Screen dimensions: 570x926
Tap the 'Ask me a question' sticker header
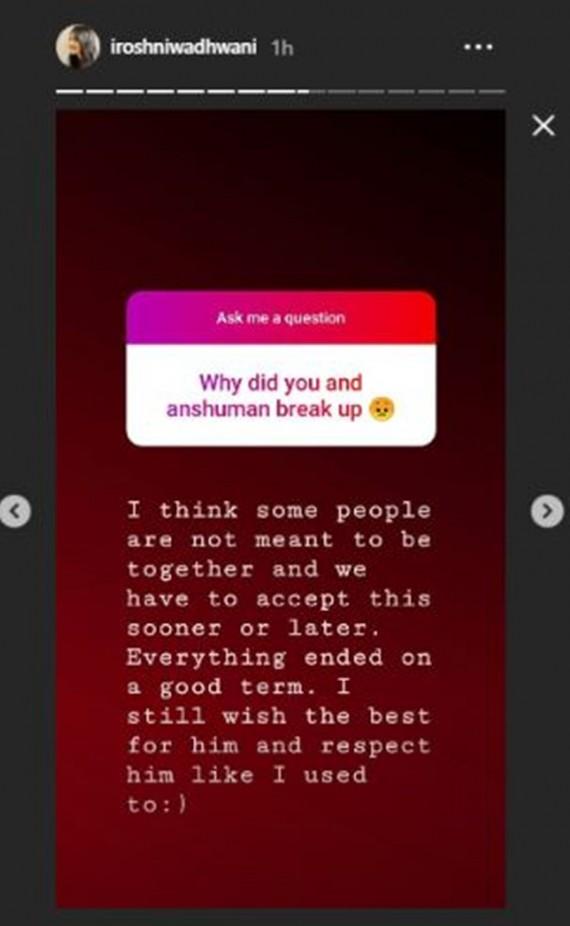(x=281, y=318)
